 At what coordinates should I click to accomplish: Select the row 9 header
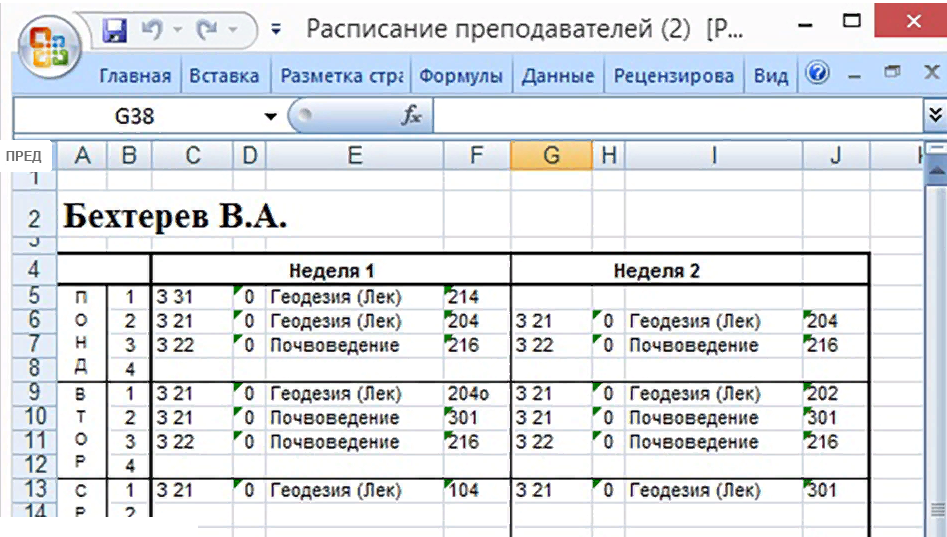(x=33, y=394)
